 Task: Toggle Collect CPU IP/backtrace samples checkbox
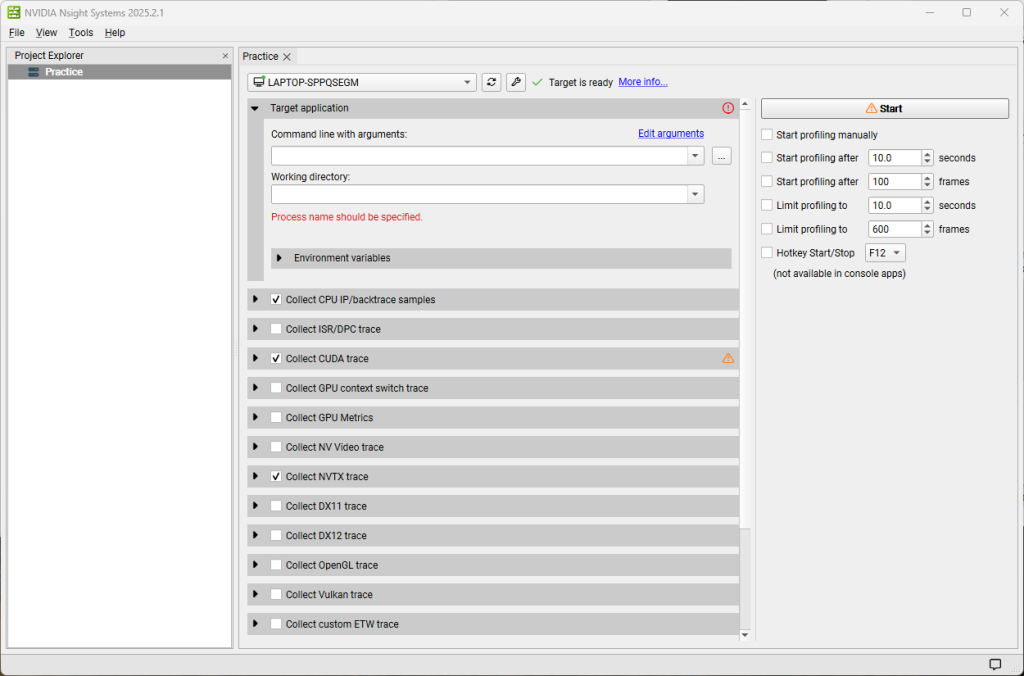[x=276, y=300]
